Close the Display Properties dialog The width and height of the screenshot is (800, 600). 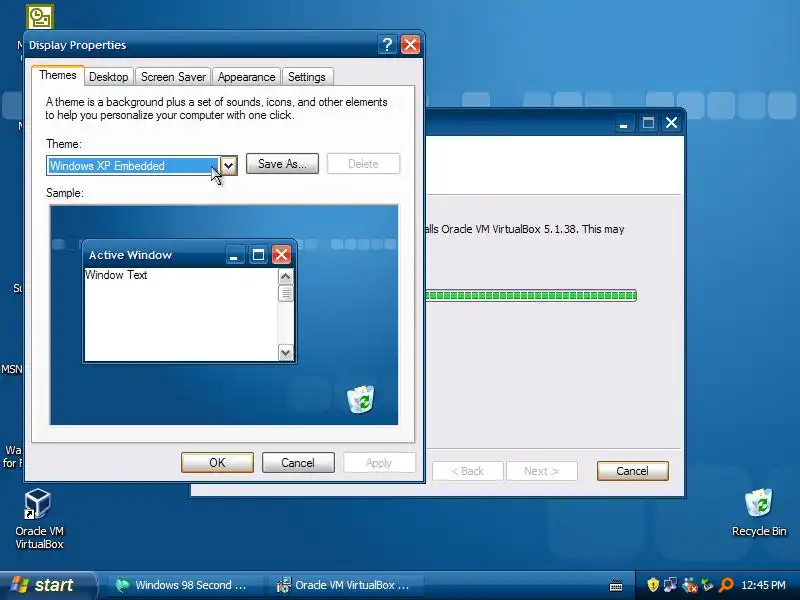(x=410, y=45)
